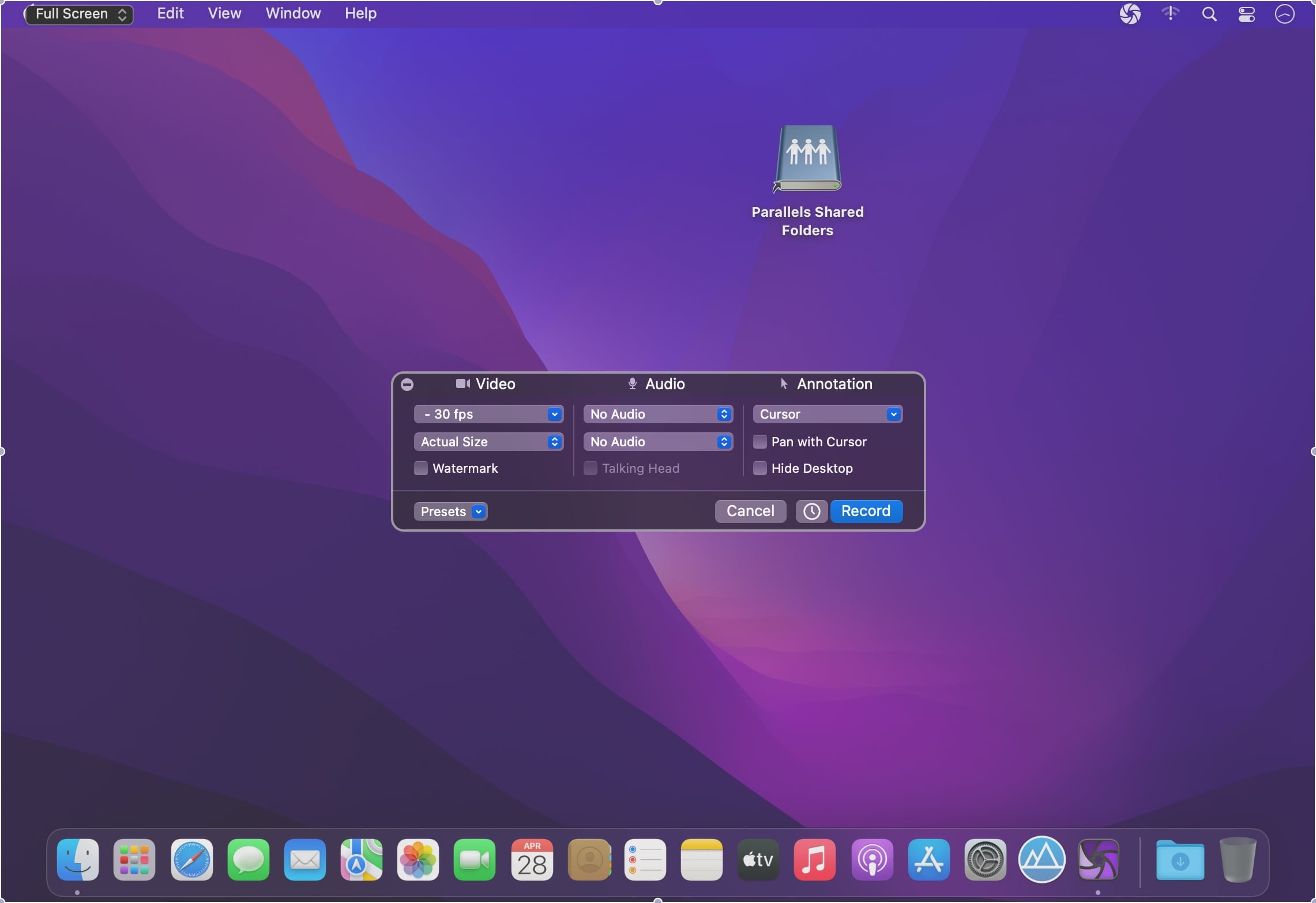Viewport: 1316px width, 903px height.
Task: Collapse panel with the minus button
Action: 407,385
